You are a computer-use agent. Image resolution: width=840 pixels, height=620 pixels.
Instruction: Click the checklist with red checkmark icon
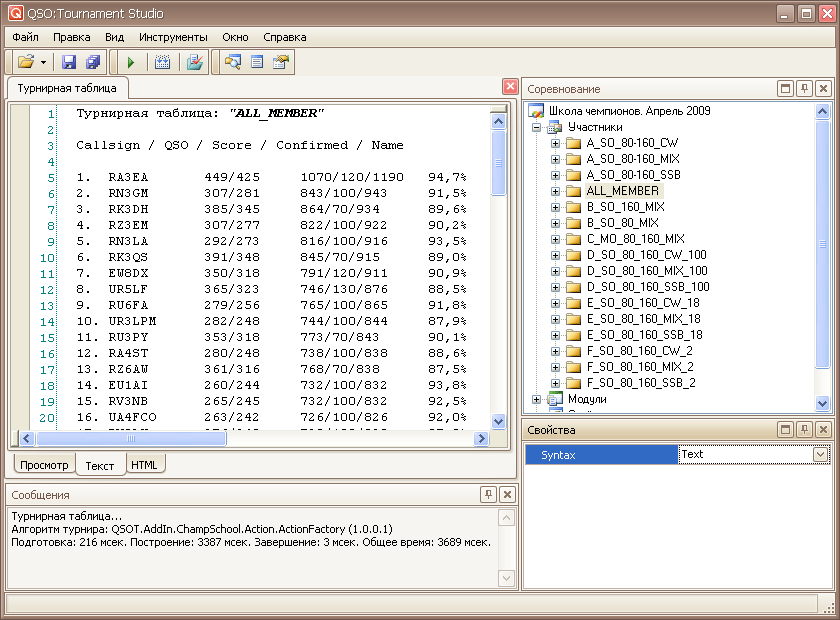[x=195, y=62]
